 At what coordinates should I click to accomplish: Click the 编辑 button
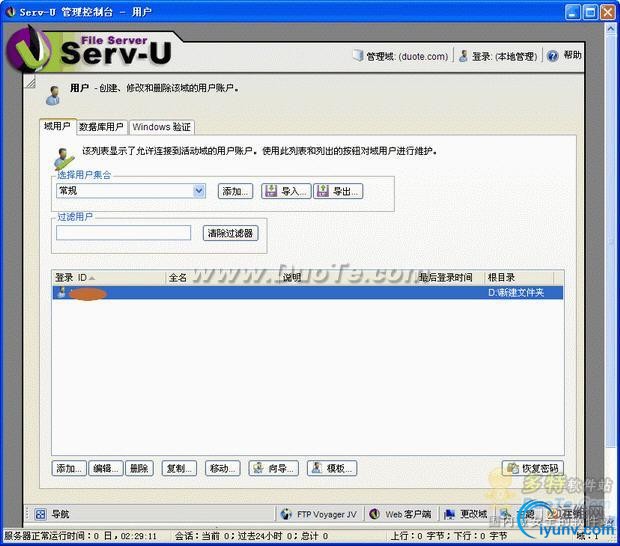pyautogui.click(x=106, y=469)
